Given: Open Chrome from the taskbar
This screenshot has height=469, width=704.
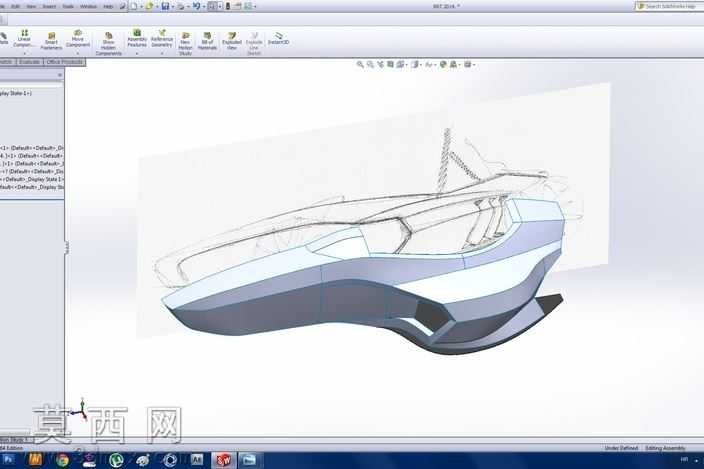Looking at the screenshot, I should click(x=62, y=460).
